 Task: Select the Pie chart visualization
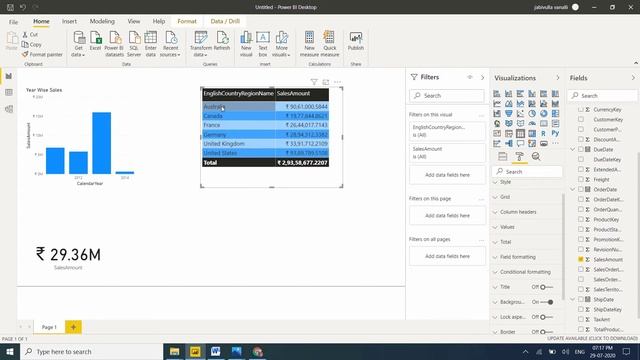[x=532, y=113]
